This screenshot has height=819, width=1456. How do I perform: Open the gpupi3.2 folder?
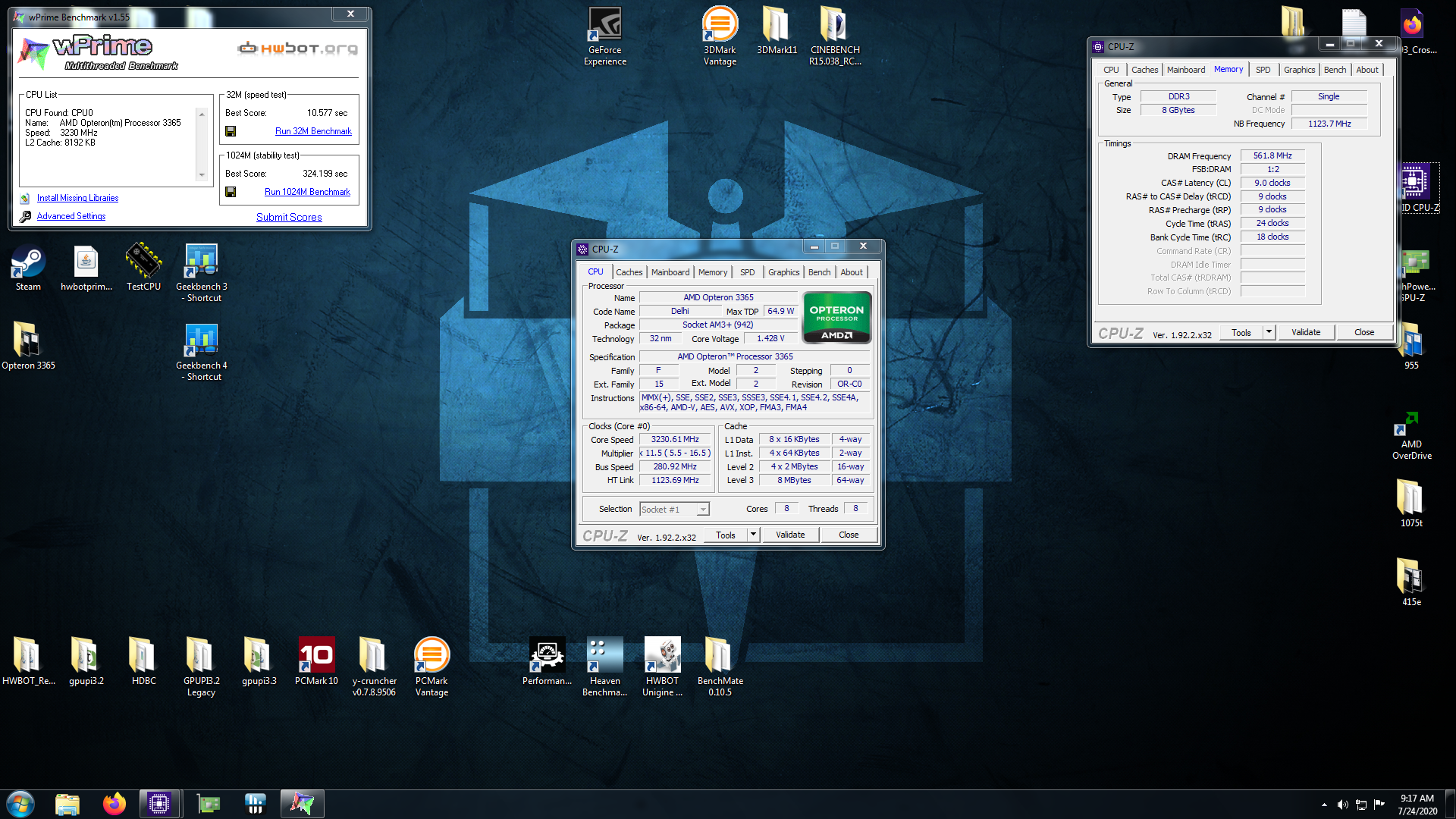(86, 661)
